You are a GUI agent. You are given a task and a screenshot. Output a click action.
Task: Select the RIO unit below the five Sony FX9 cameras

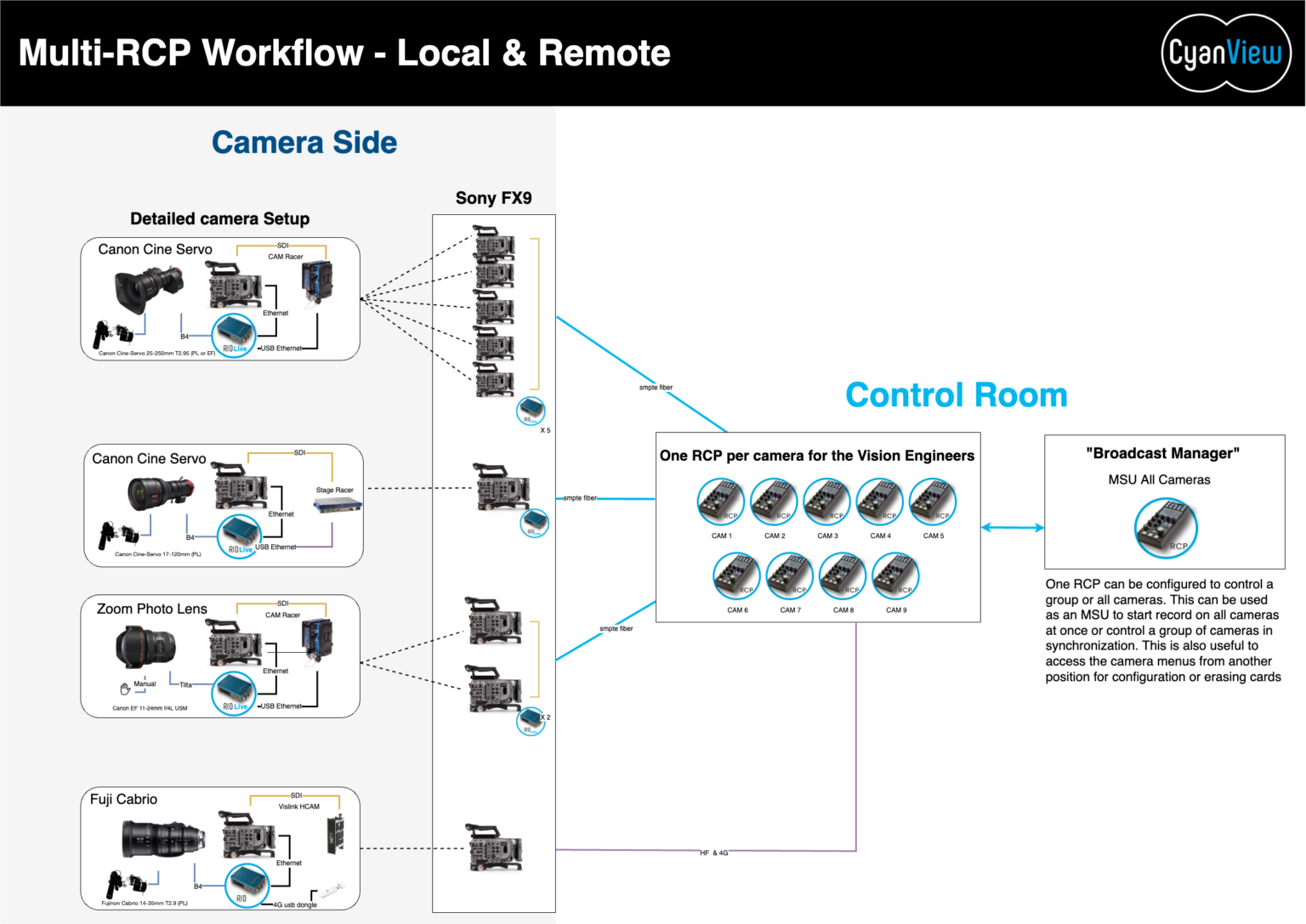tap(530, 410)
